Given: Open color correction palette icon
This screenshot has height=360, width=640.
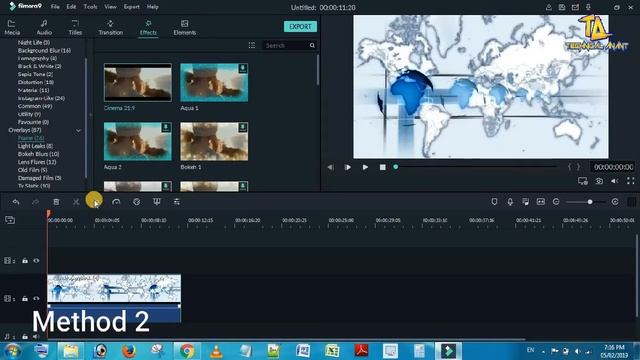Looking at the screenshot, I should click(137, 202).
